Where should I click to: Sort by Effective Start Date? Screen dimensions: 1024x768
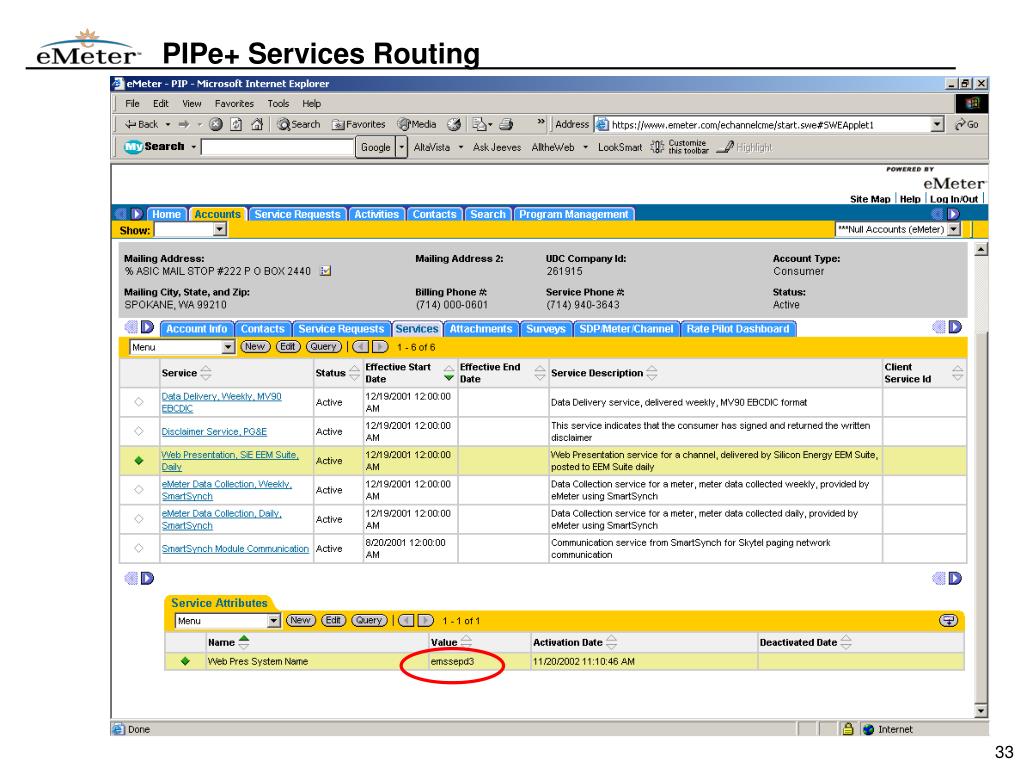pos(449,373)
